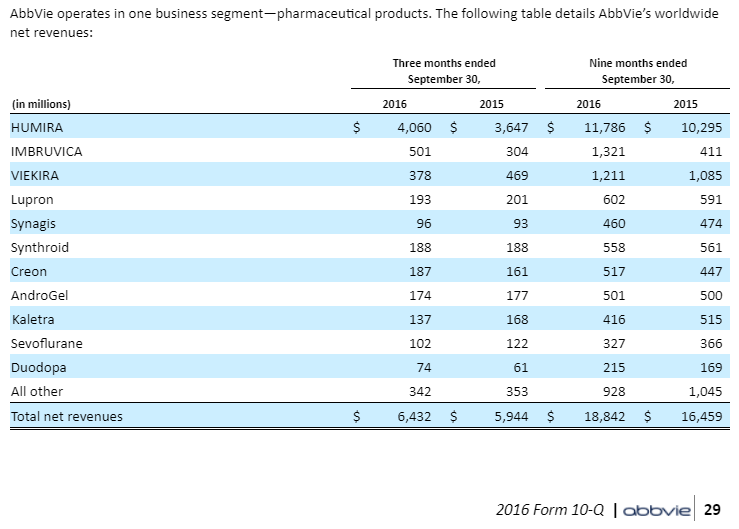This screenshot has width=739, height=529.
Task: Select Synagis value 93
Action: [x=521, y=224]
